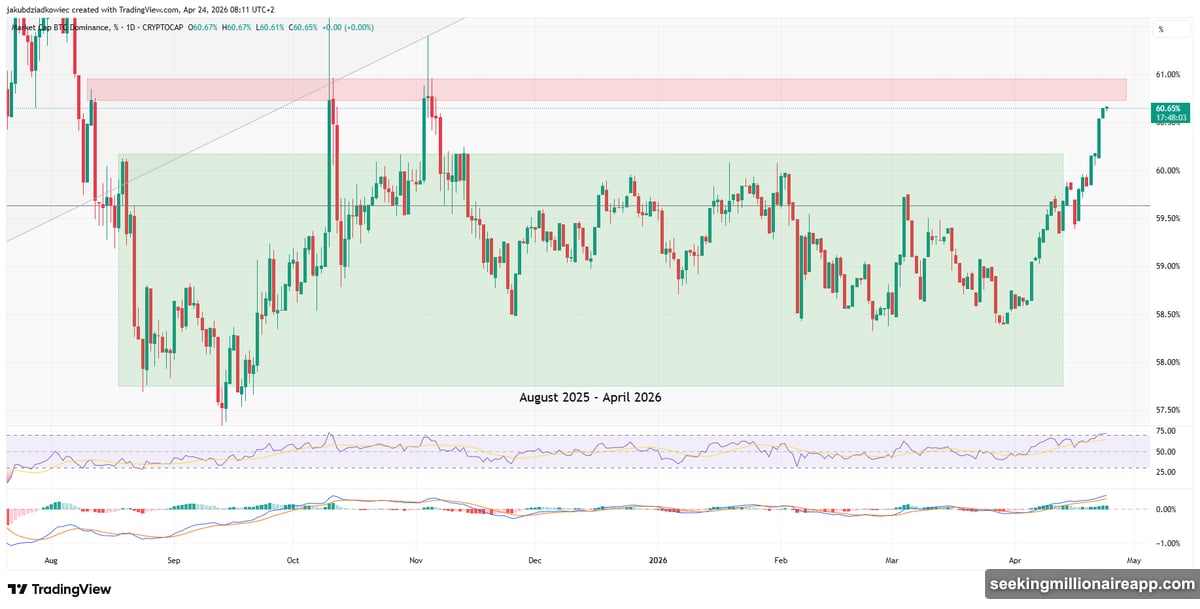
Task: Select the Aug label on the time axis
Action: (x=53, y=561)
